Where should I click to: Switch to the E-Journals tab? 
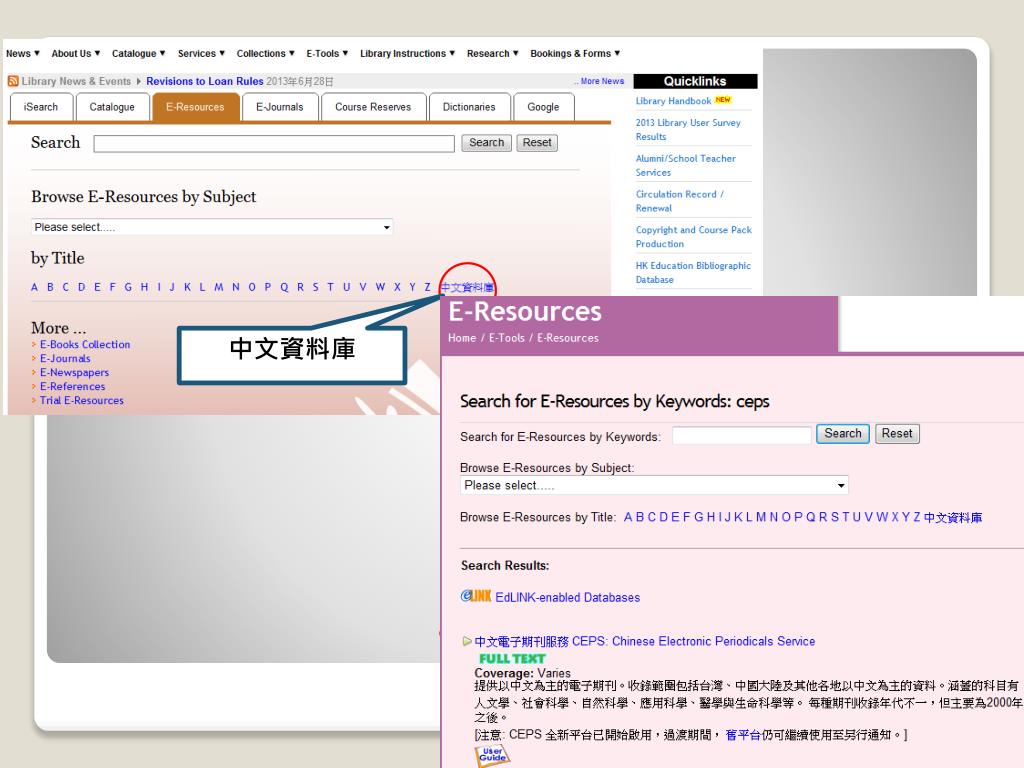(280, 107)
